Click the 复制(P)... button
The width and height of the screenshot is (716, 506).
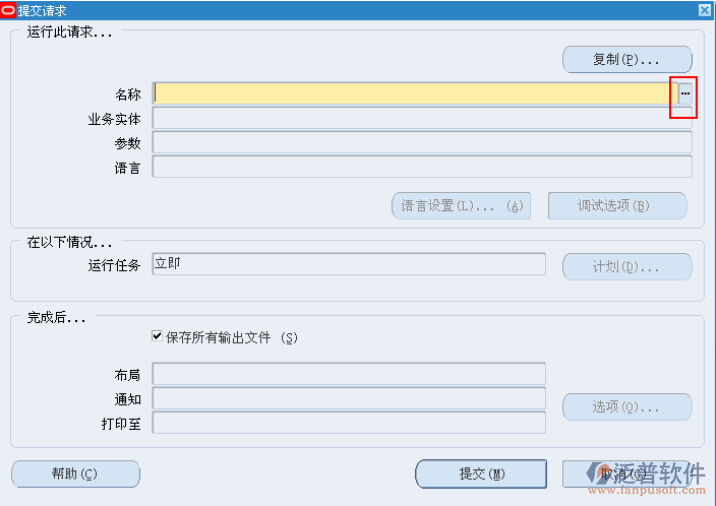point(627,59)
